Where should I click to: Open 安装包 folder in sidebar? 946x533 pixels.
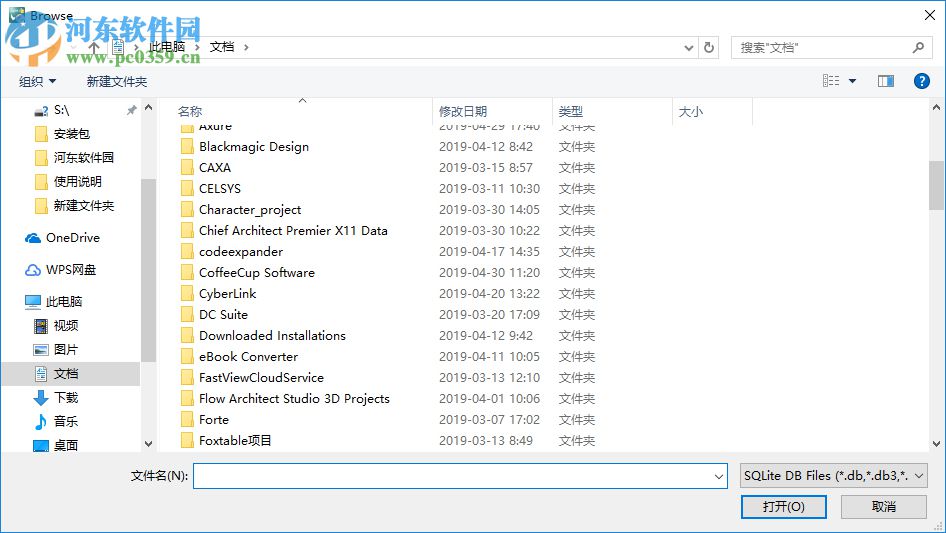(x=72, y=133)
